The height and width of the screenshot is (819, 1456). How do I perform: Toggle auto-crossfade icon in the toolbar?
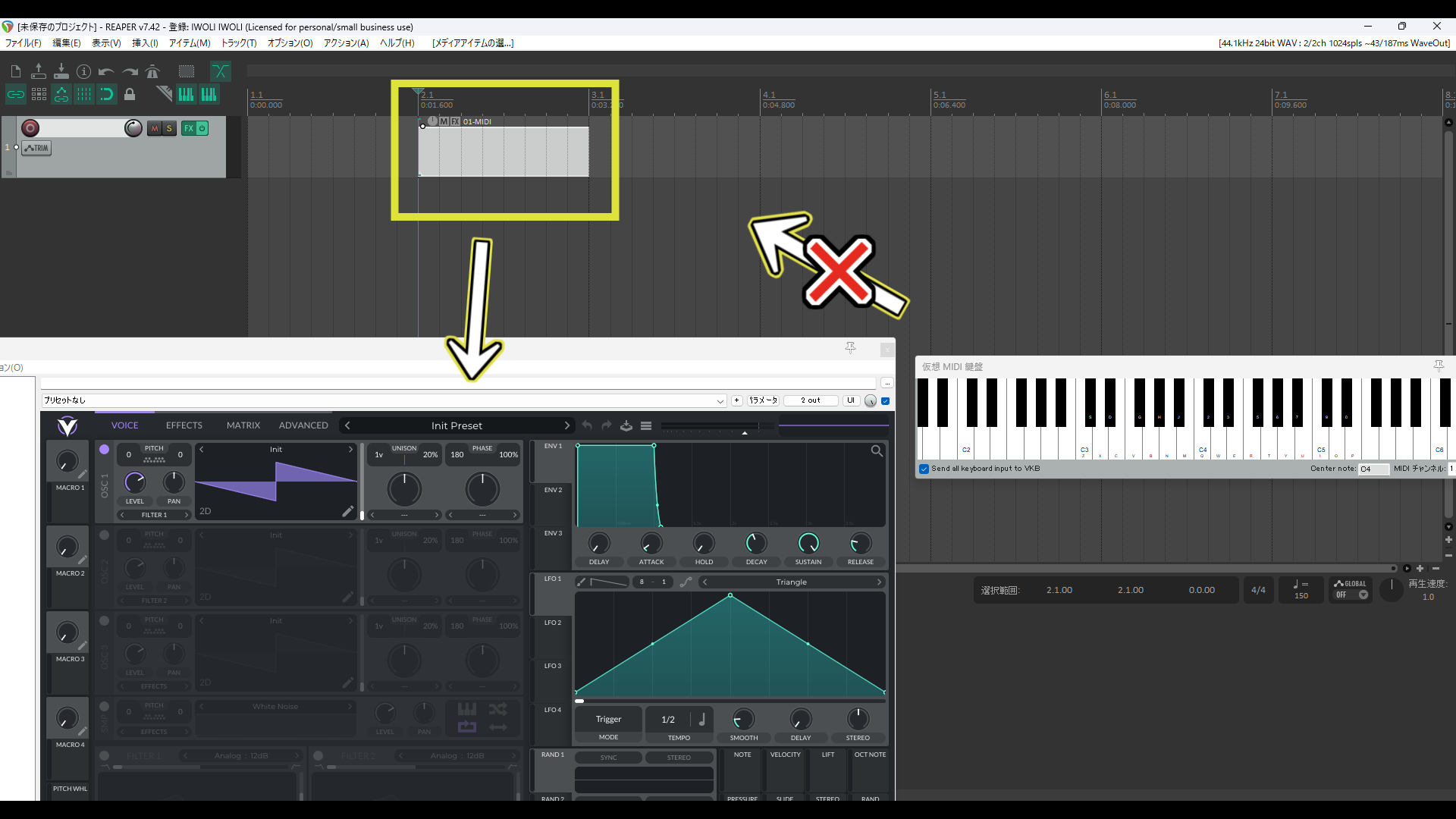tap(220, 71)
